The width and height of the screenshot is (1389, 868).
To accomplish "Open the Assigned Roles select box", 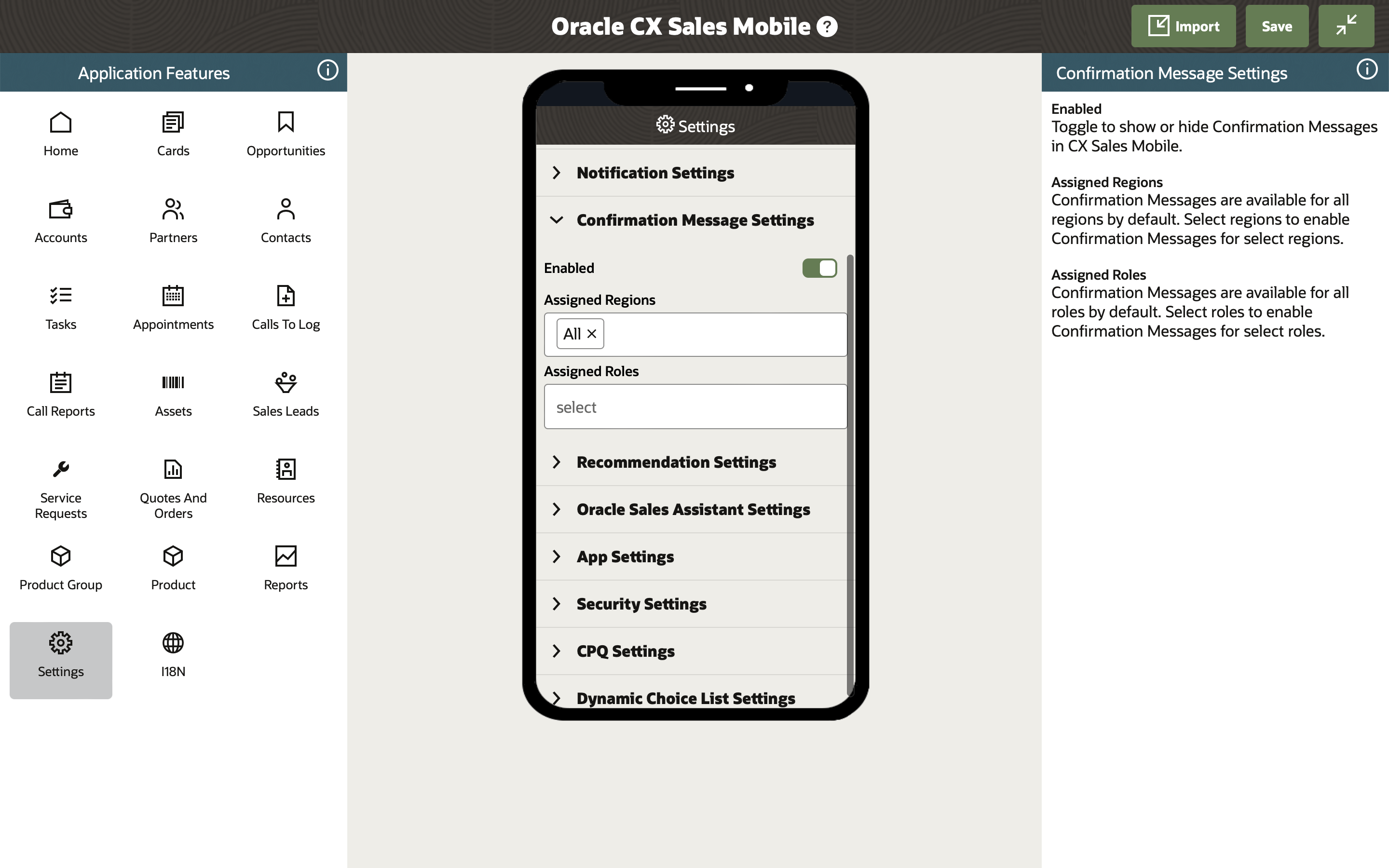I will (x=694, y=407).
